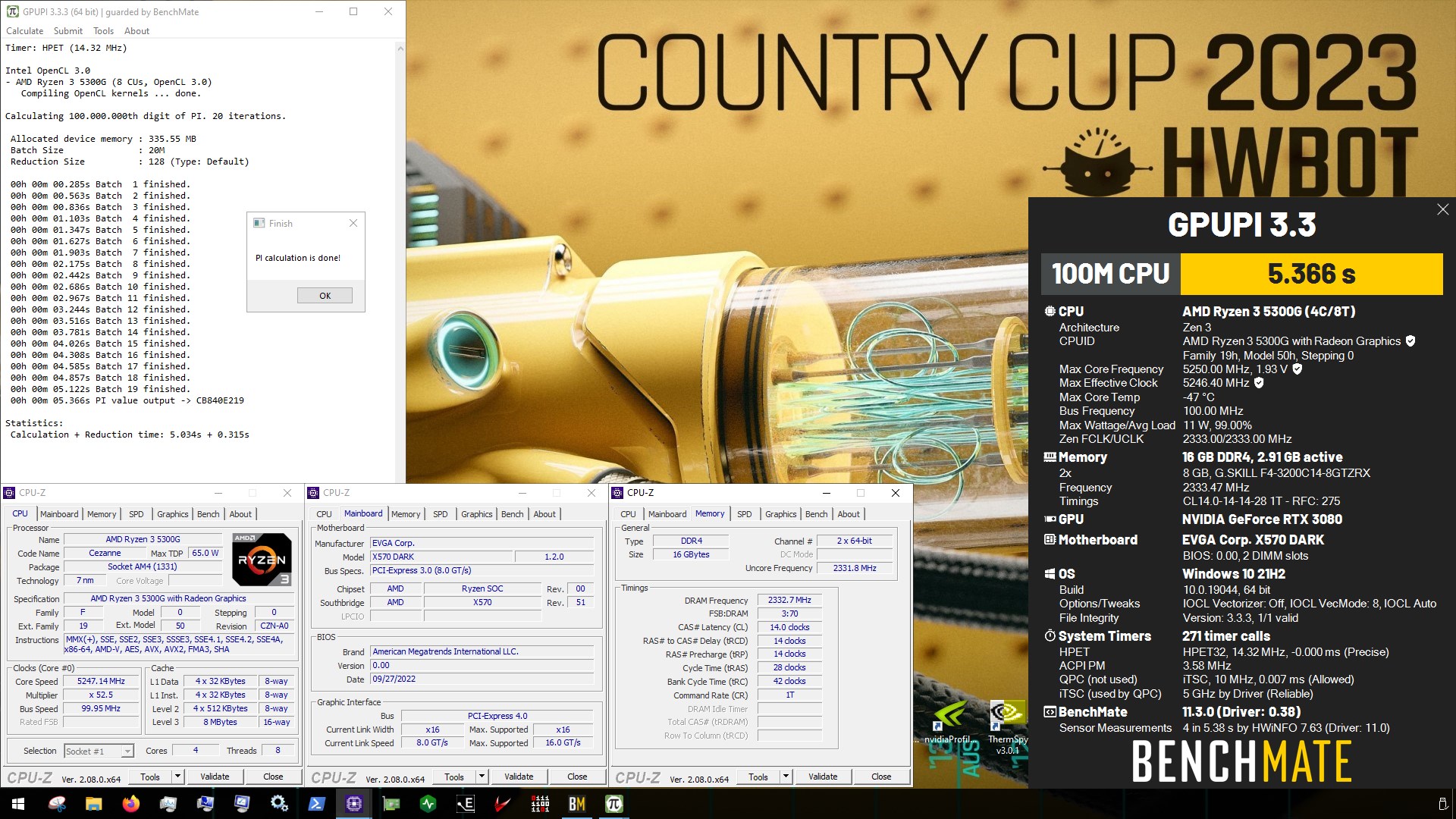
Task: Click the DRAM Frequency value field
Action: click(790, 600)
